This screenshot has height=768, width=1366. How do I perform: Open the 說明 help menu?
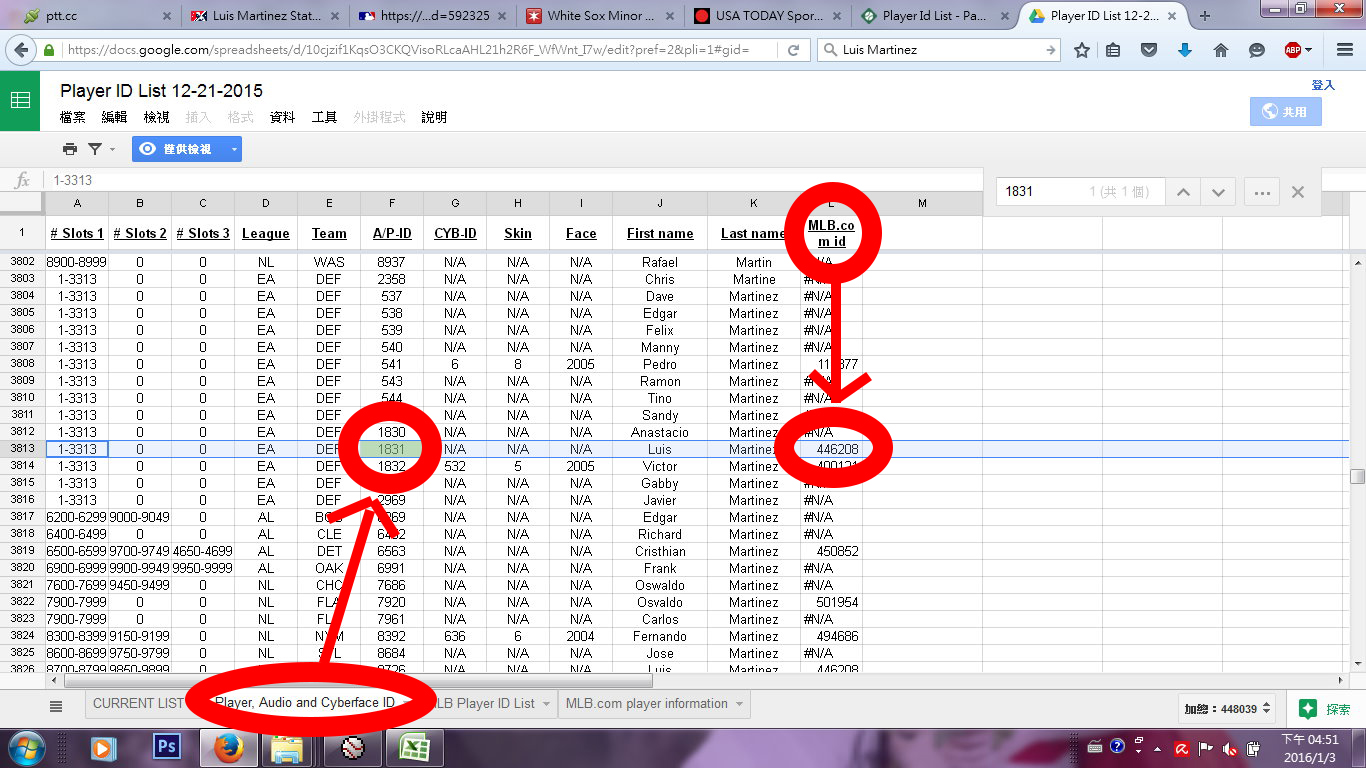(434, 117)
